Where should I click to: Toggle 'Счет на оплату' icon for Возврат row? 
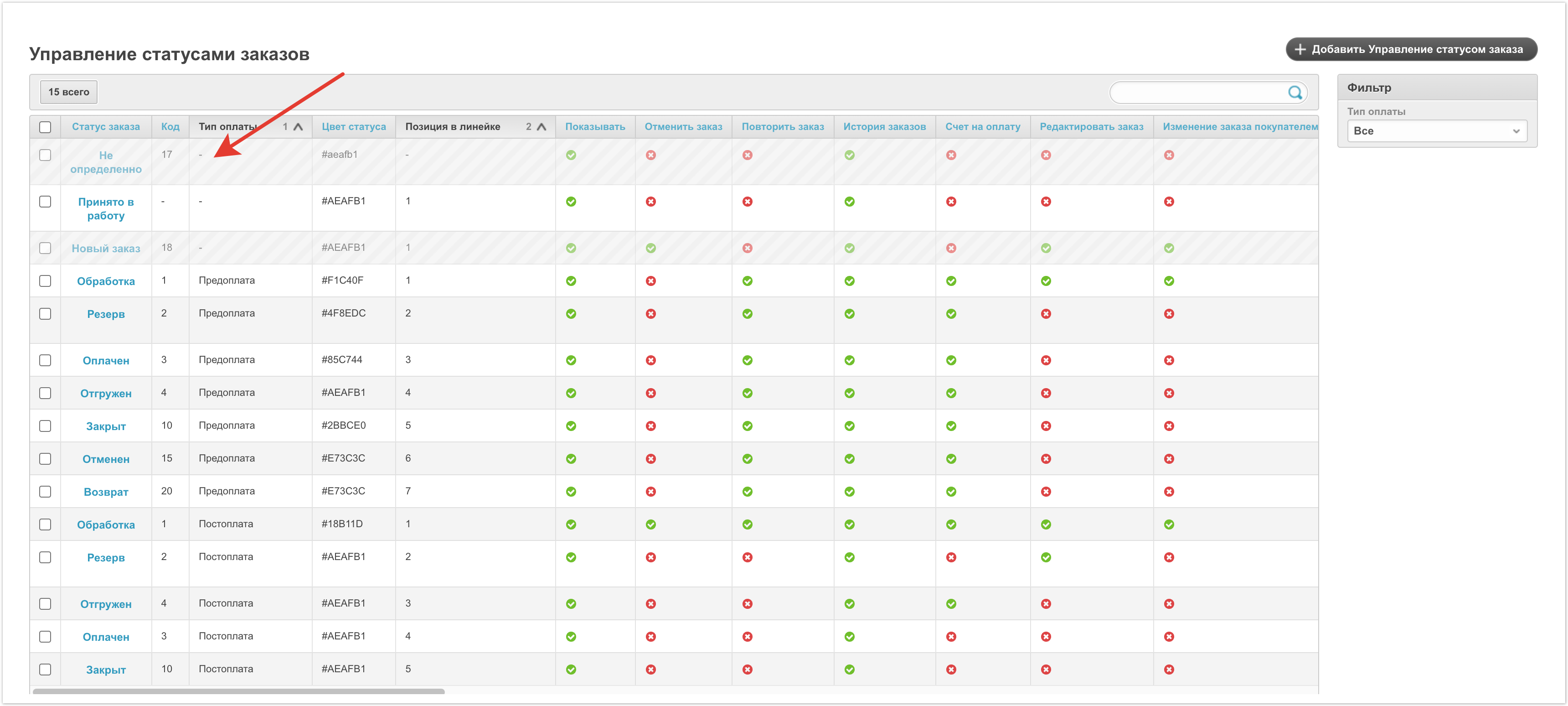pyautogui.click(x=951, y=492)
